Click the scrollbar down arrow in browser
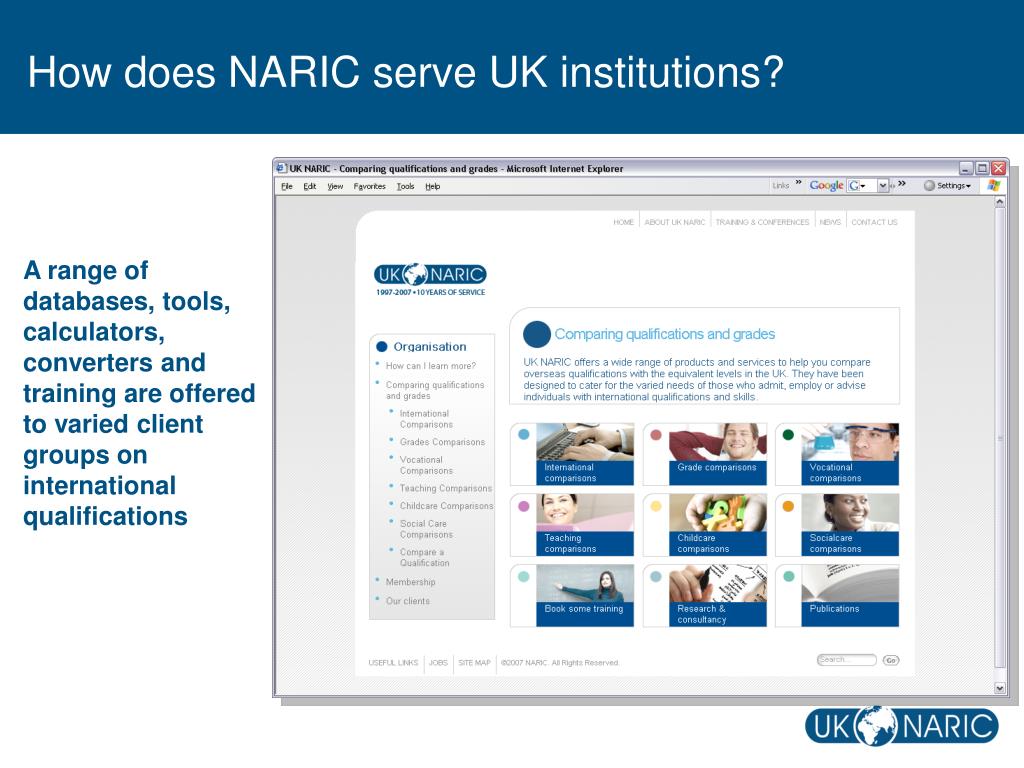This screenshot has width=1024, height=768. pyautogui.click(x=999, y=688)
